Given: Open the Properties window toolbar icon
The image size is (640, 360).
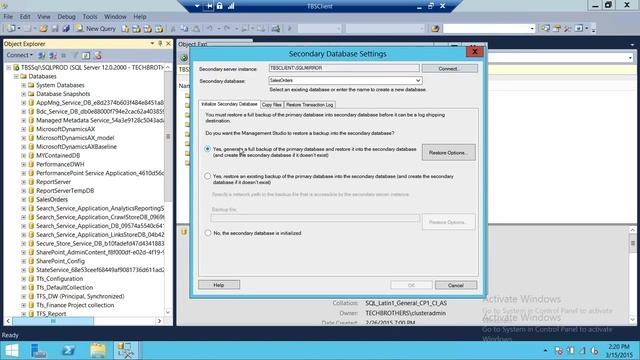Looking at the screenshot, I should coord(556,29).
